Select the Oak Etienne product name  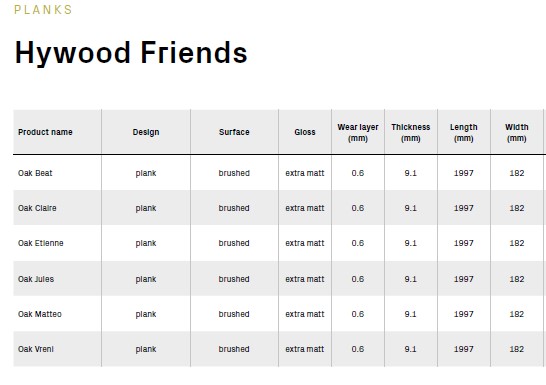[41, 243]
